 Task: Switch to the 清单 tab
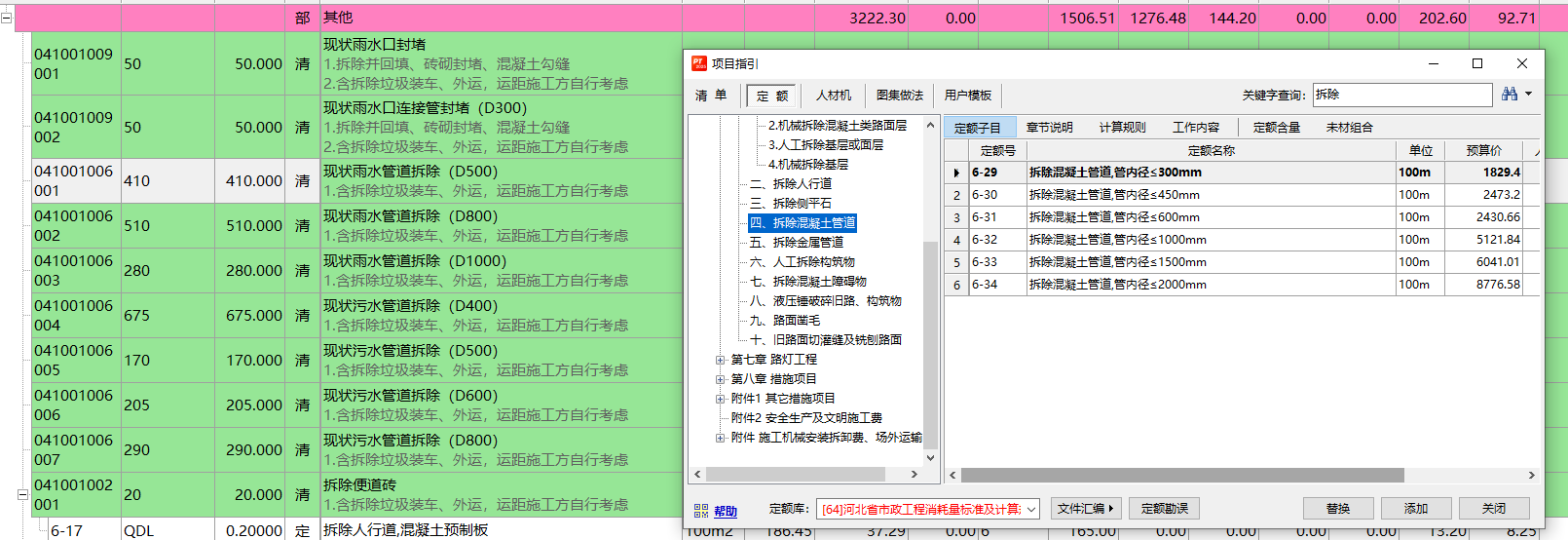coord(711,96)
